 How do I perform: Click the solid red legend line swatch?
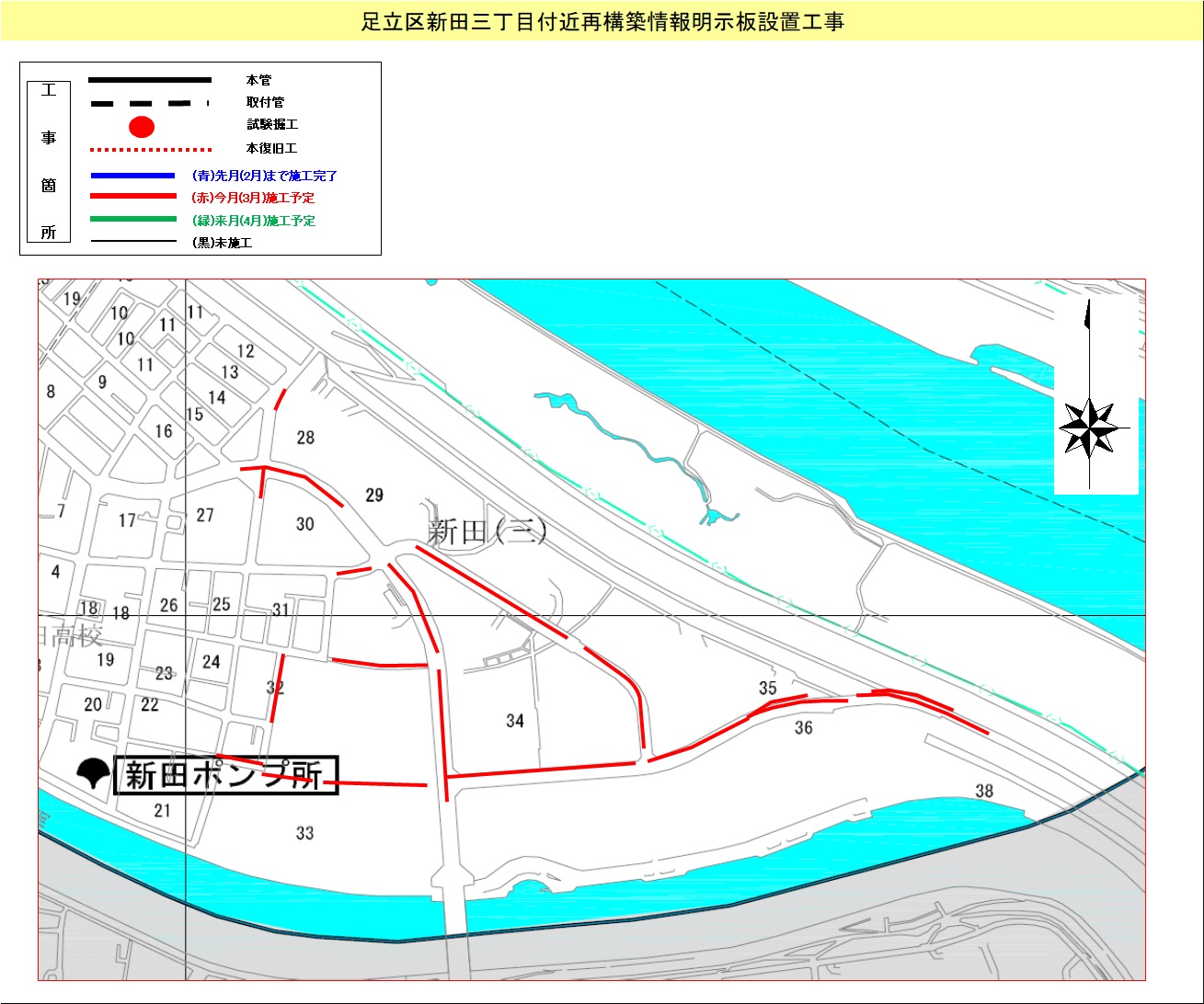point(132,197)
